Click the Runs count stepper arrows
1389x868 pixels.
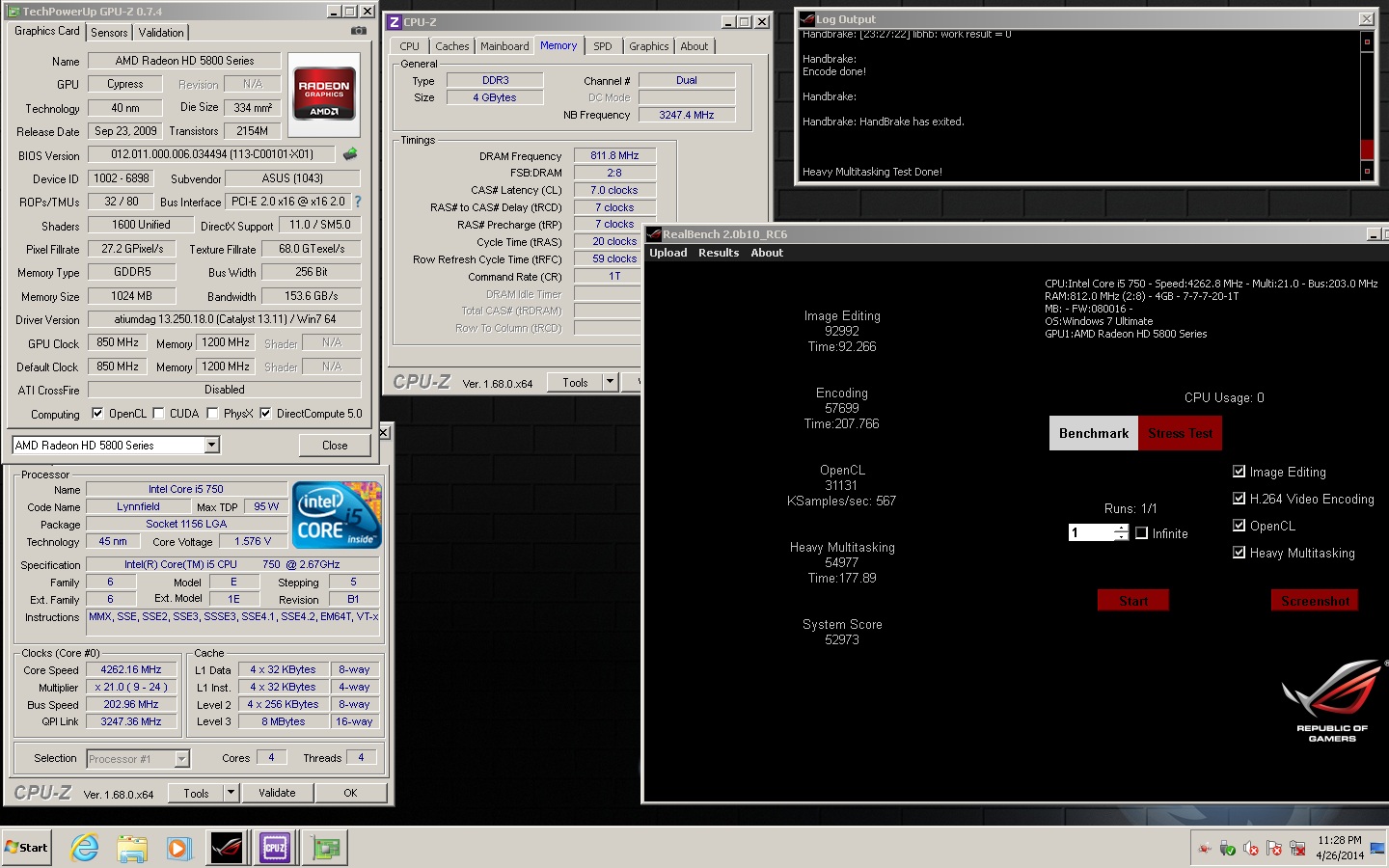1121,532
